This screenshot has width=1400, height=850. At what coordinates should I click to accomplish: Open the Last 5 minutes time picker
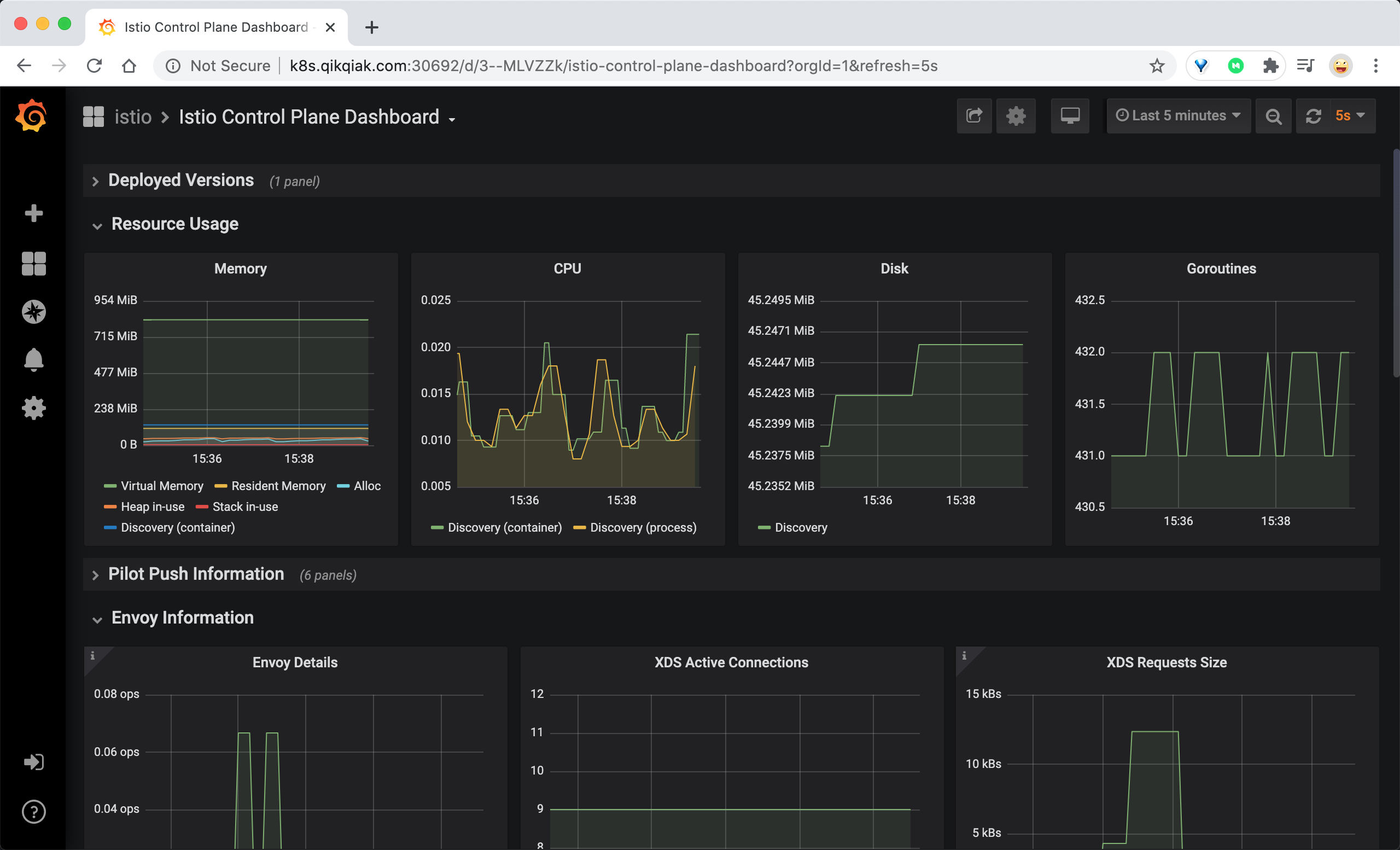click(x=1179, y=116)
